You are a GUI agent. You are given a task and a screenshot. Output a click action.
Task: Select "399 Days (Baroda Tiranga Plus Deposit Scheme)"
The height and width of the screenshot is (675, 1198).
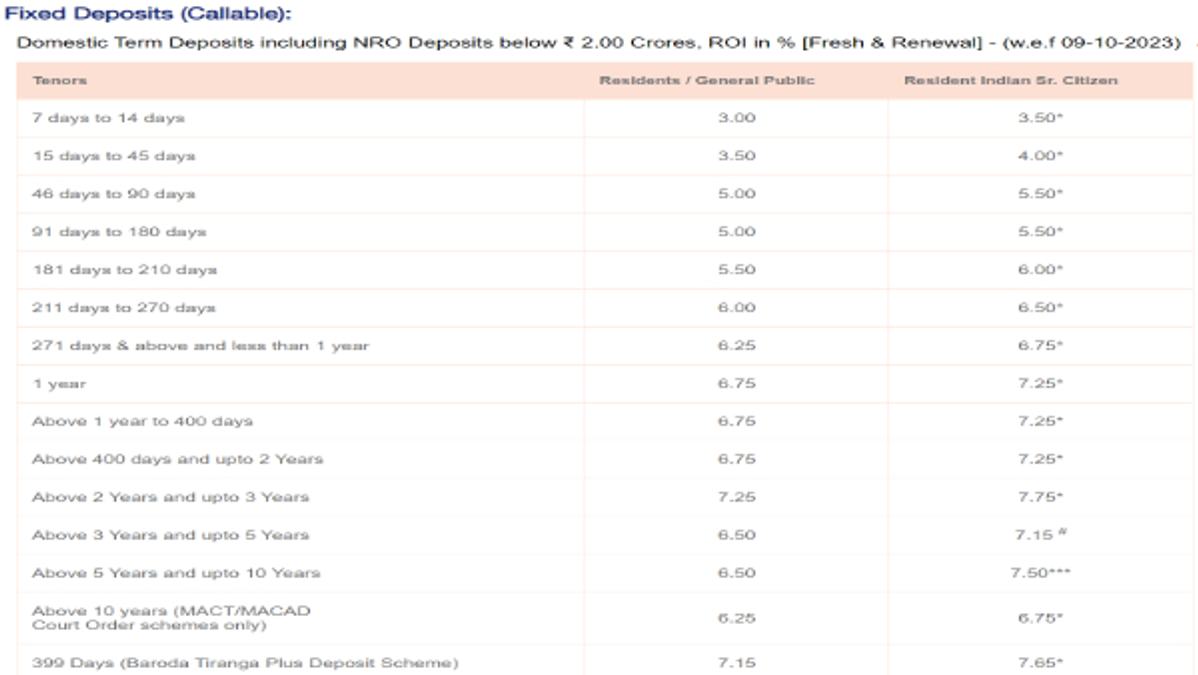[x=245, y=663]
